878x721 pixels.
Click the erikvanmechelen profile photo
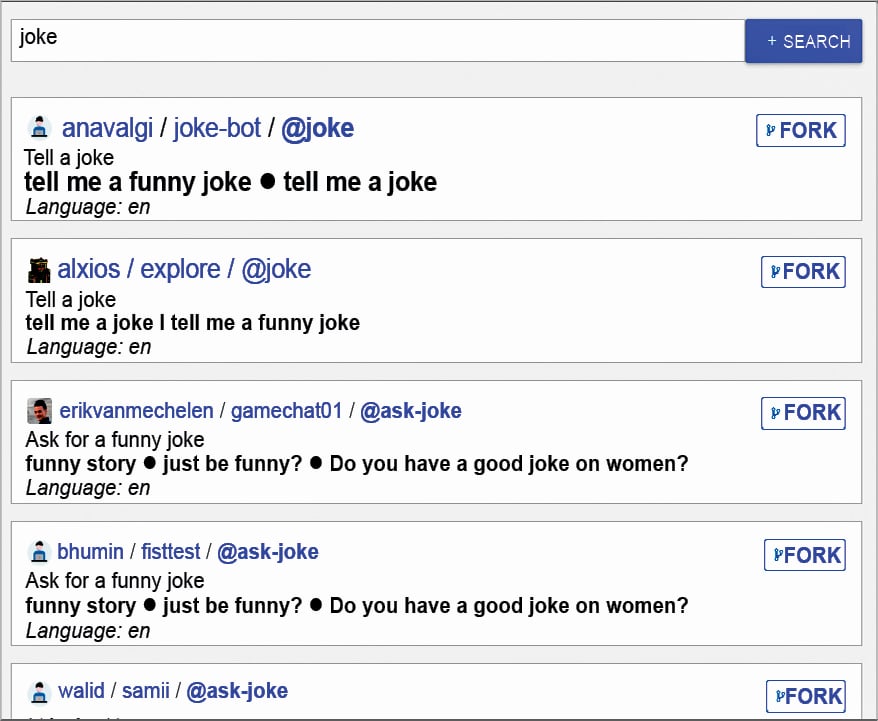point(39,411)
